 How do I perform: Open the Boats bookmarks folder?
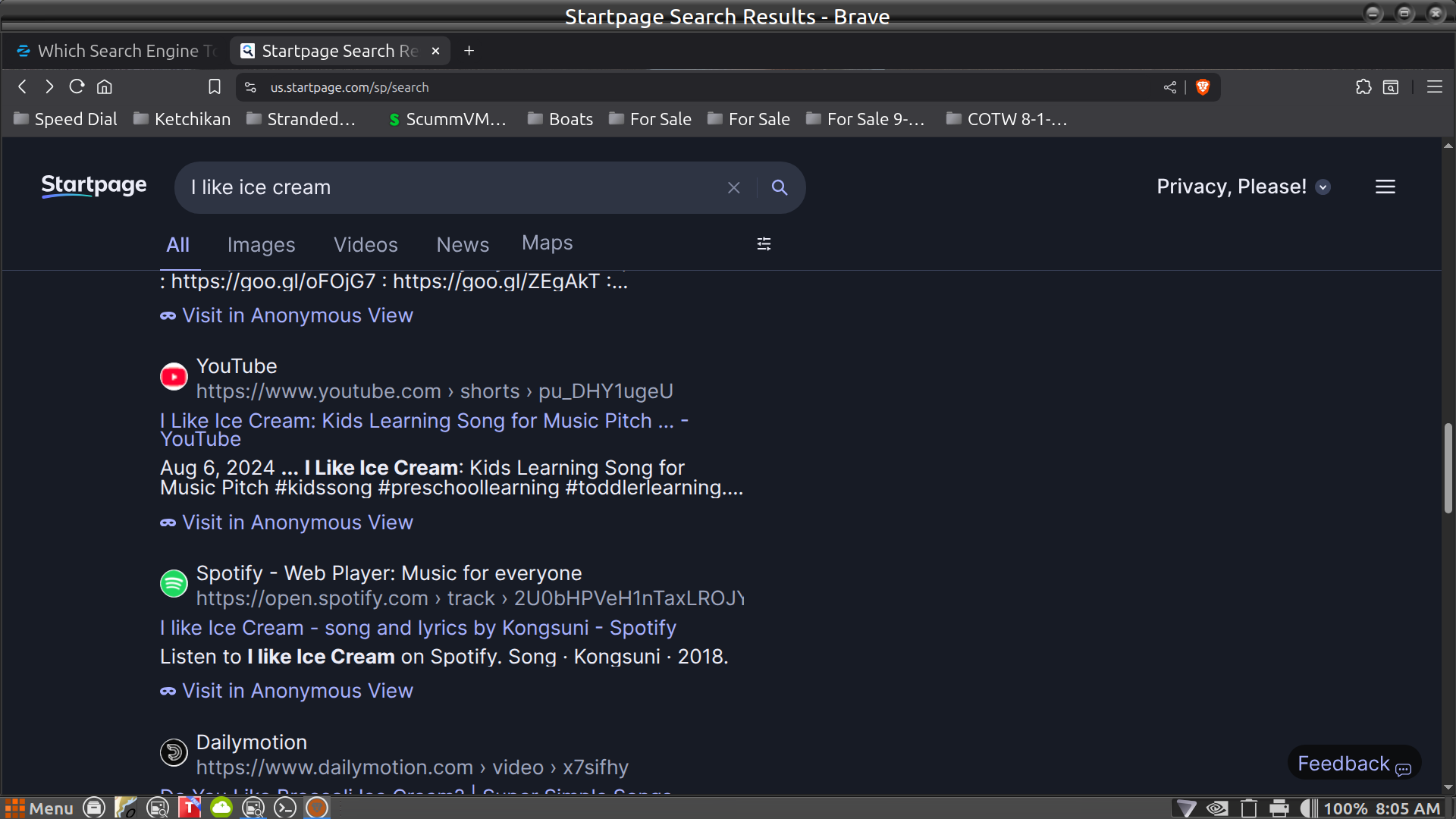[x=560, y=119]
